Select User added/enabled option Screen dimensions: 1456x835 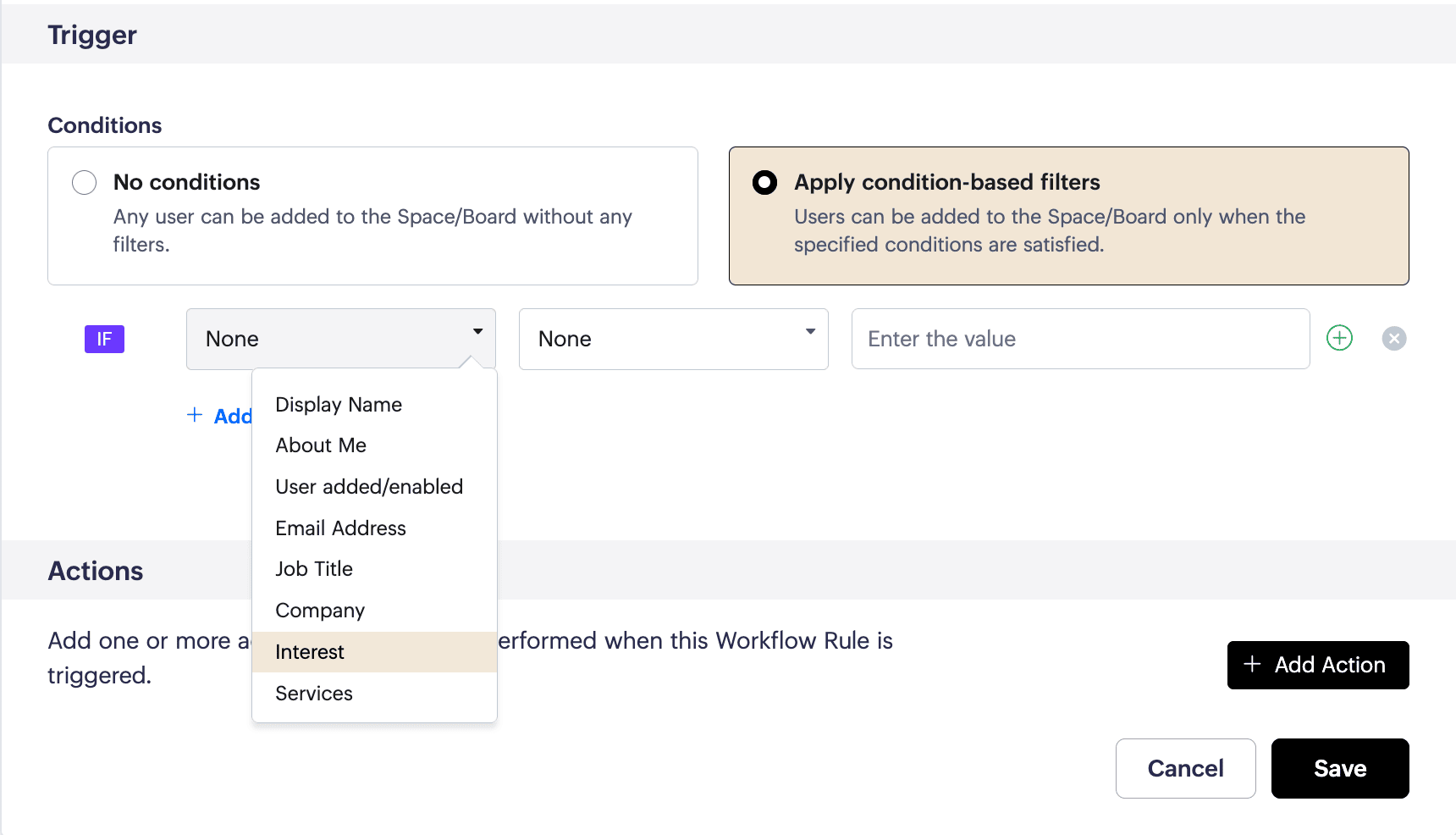[x=369, y=487]
